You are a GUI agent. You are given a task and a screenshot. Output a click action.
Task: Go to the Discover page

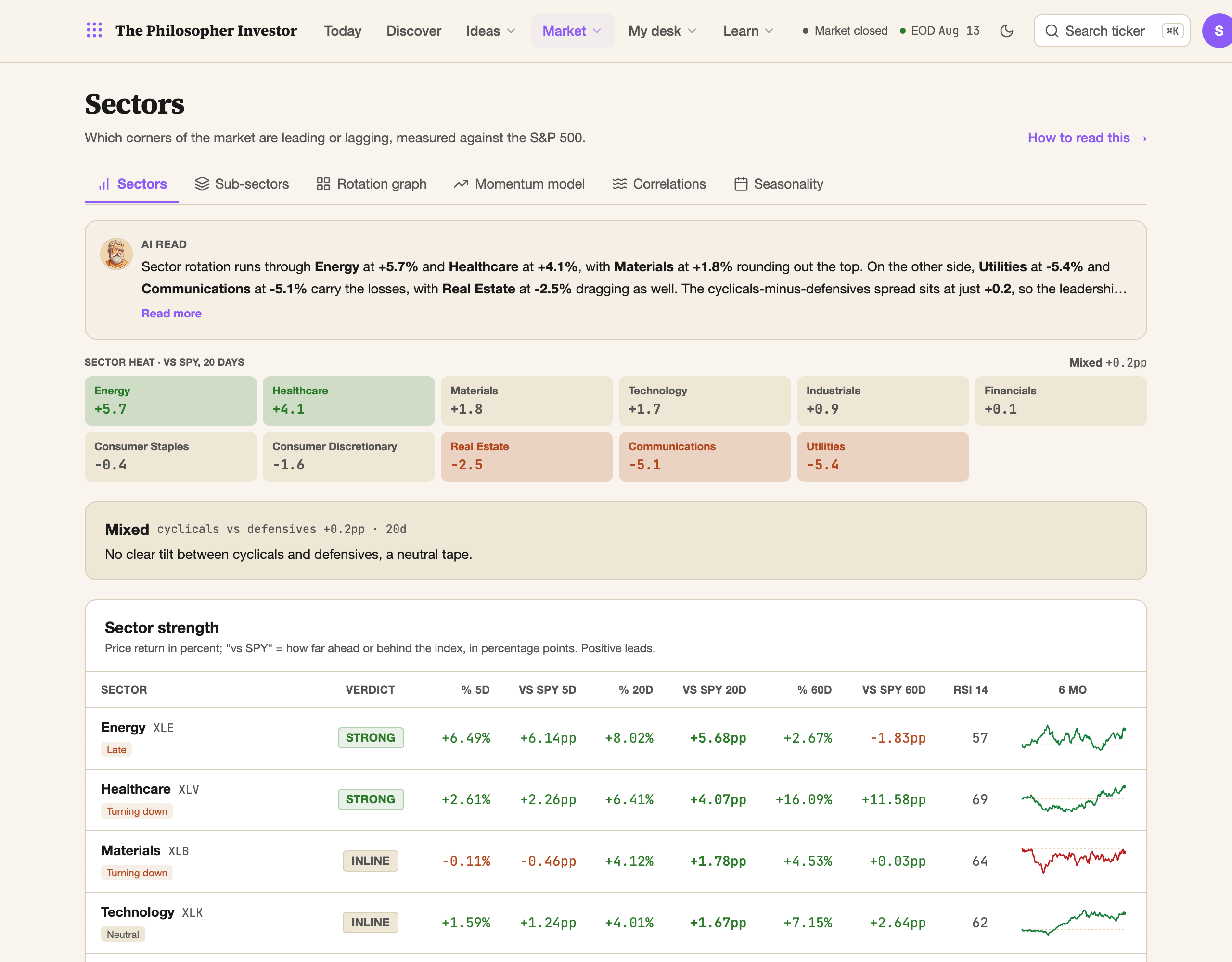(x=413, y=30)
